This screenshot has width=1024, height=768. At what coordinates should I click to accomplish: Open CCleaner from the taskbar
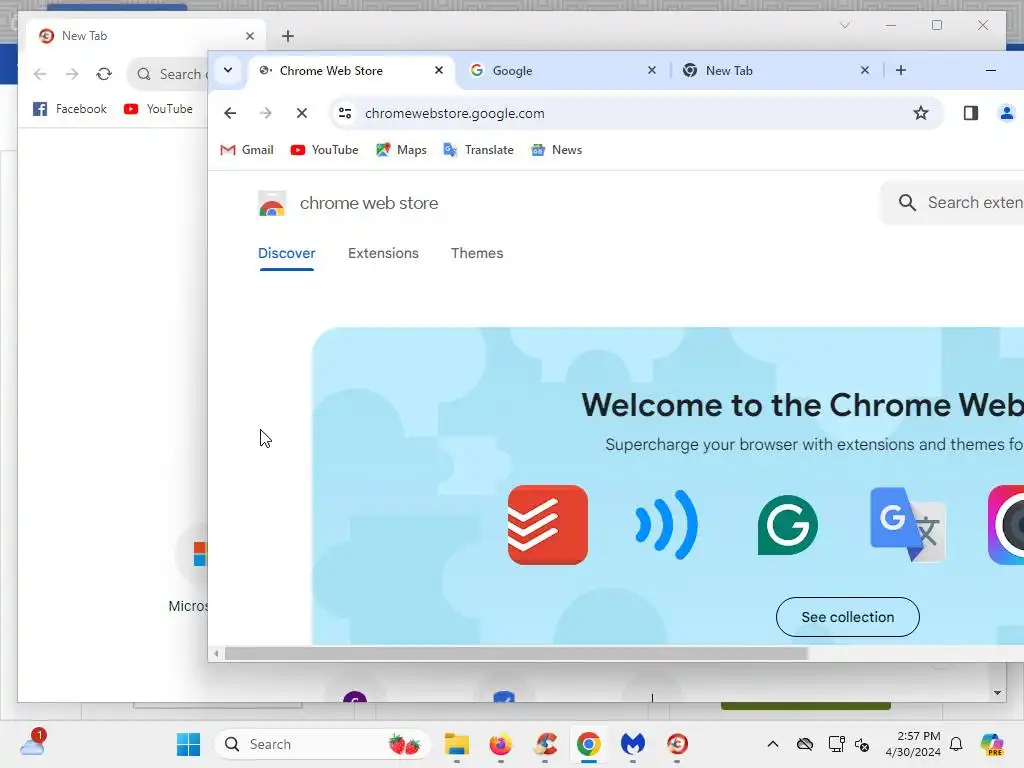pos(545,744)
